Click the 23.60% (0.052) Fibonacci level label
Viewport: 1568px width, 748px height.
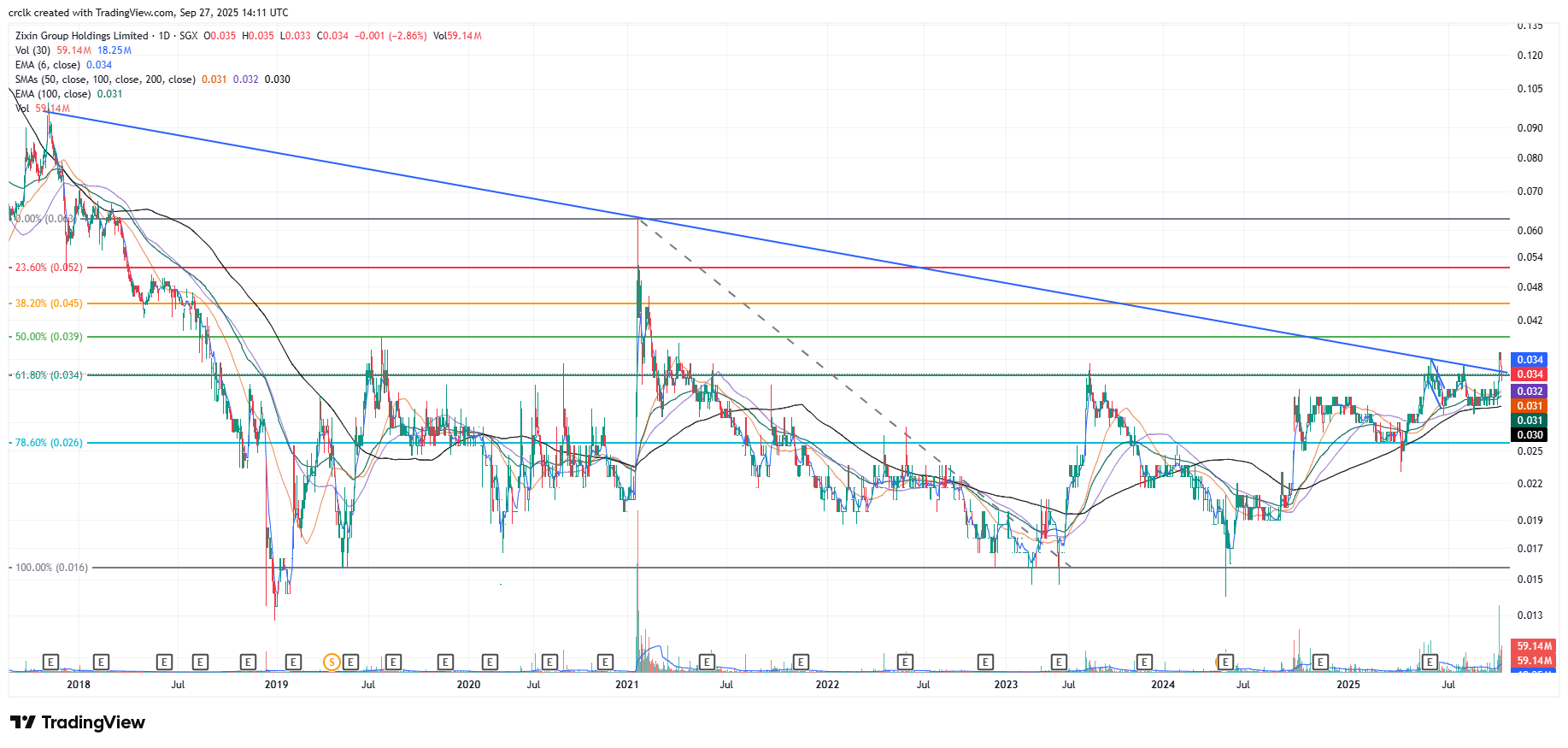49,268
